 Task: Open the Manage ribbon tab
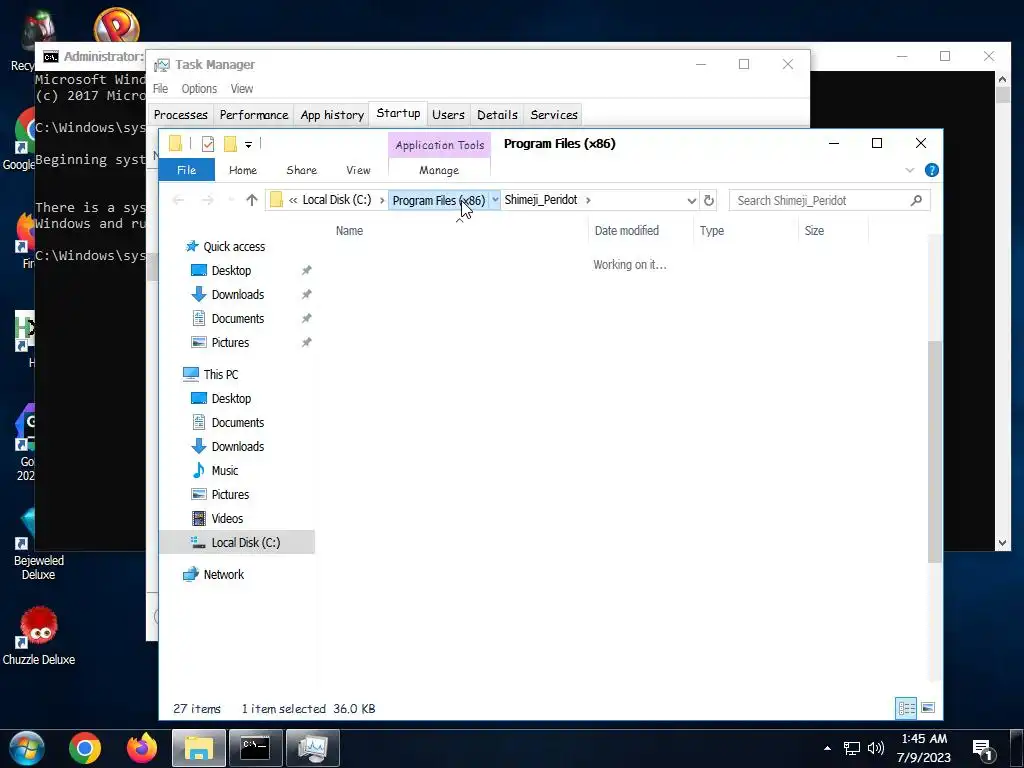point(439,170)
